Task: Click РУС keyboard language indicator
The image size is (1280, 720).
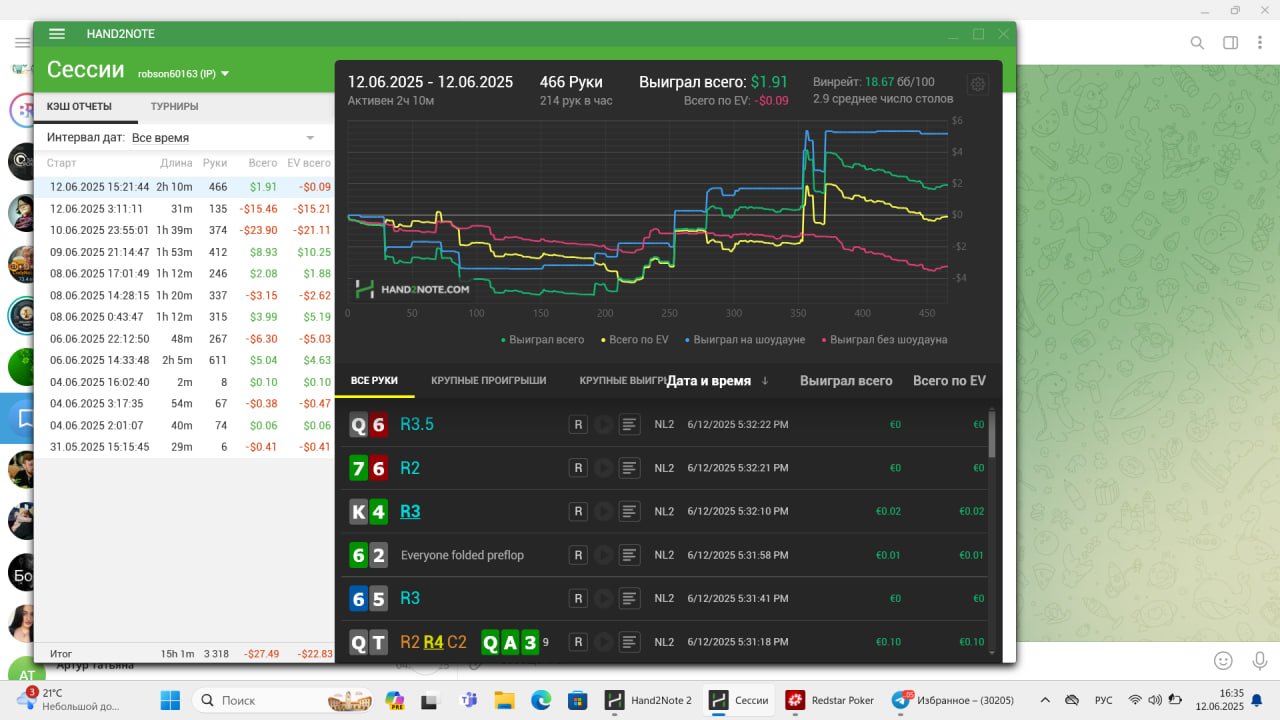Action: click(1104, 700)
